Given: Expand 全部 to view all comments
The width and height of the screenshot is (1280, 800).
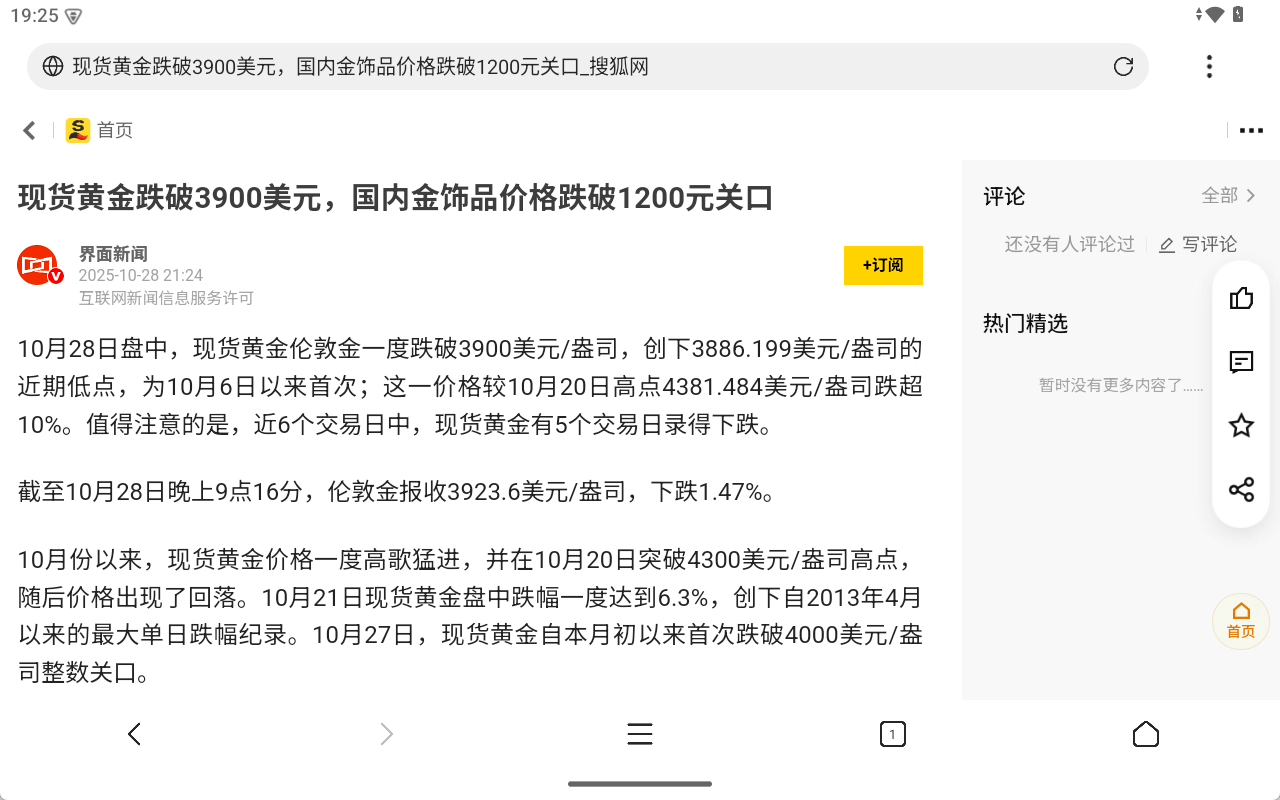Looking at the screenshot, I should (1229, 196).
